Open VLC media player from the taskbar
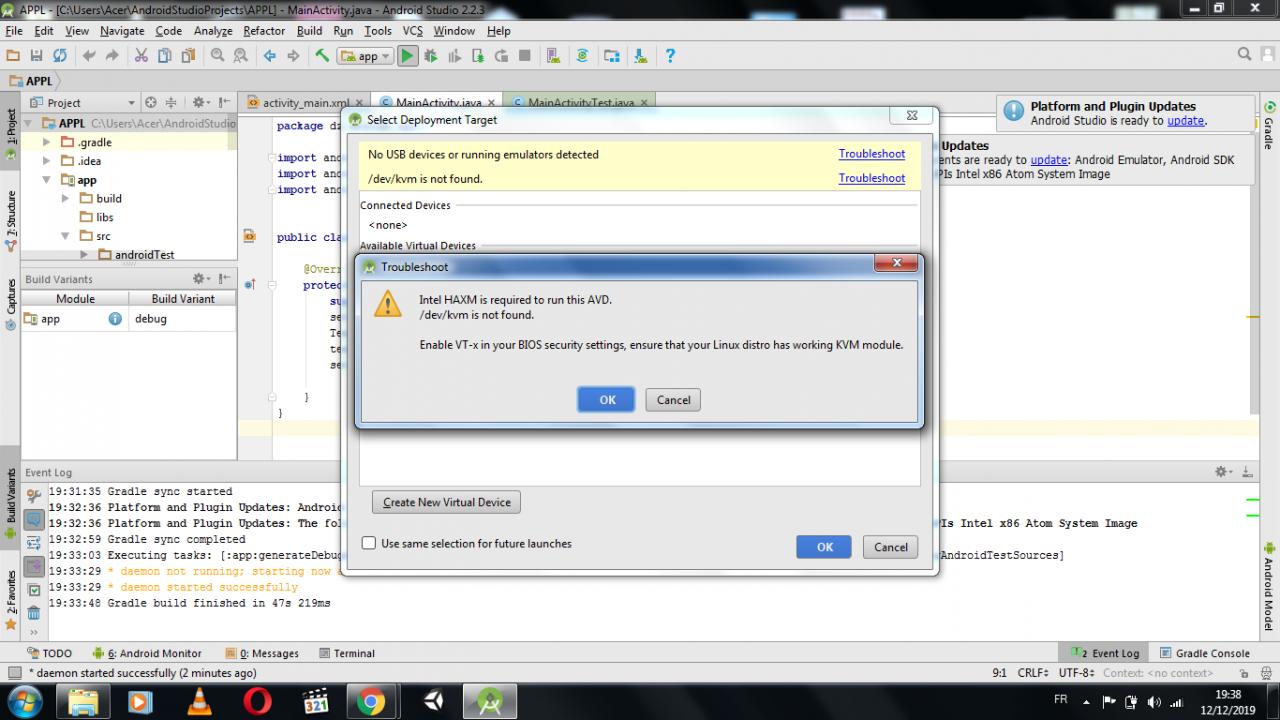Viewport: 1280px width, 720px height. point(200,702)
